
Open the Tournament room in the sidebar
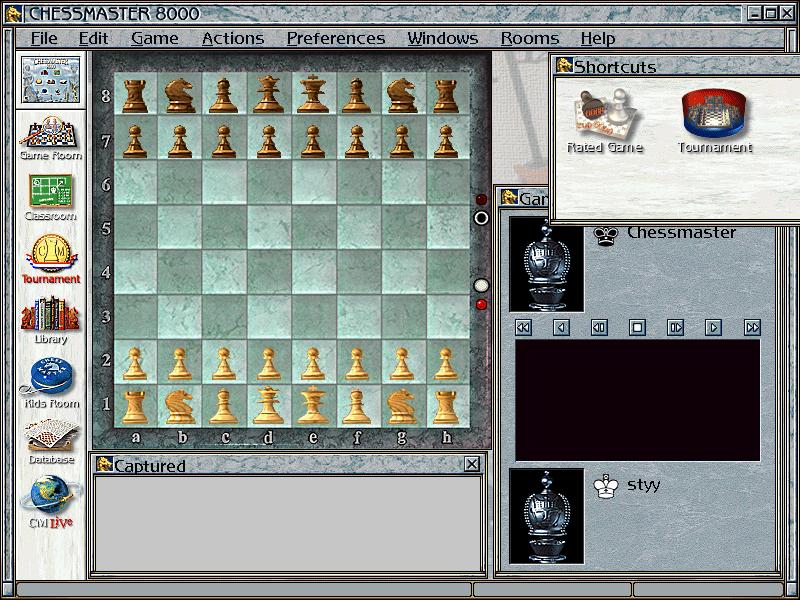point(51,259)
